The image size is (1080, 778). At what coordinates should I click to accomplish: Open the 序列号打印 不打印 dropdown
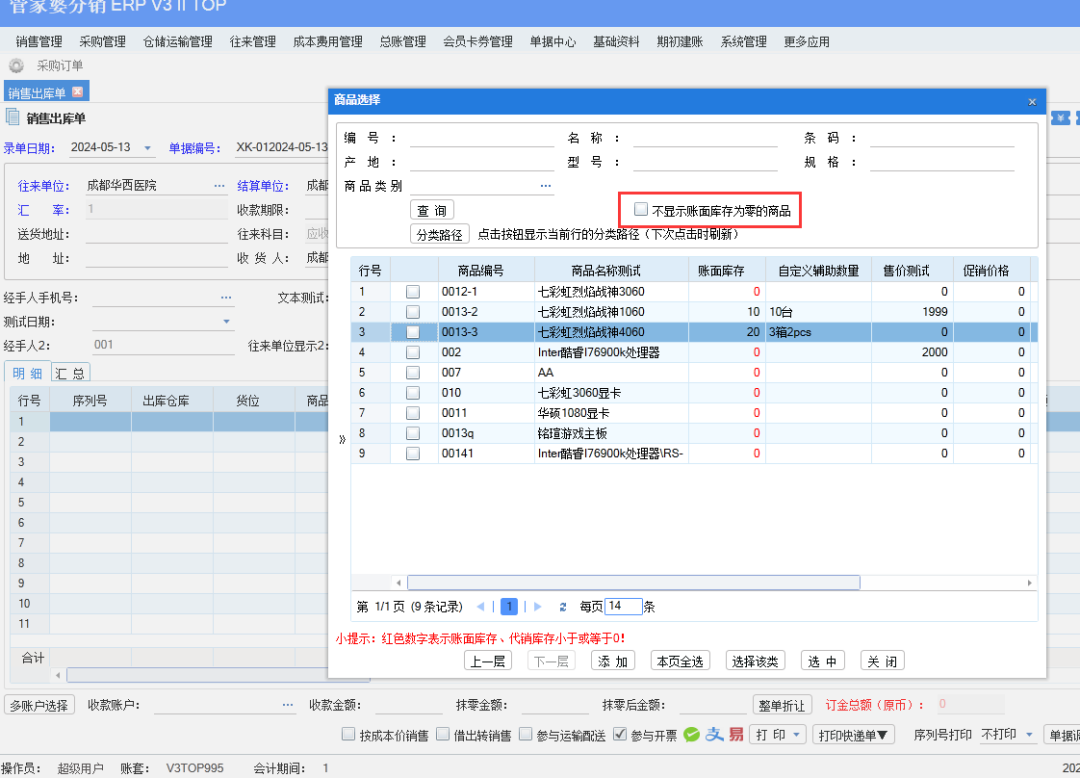(1029, 735)
